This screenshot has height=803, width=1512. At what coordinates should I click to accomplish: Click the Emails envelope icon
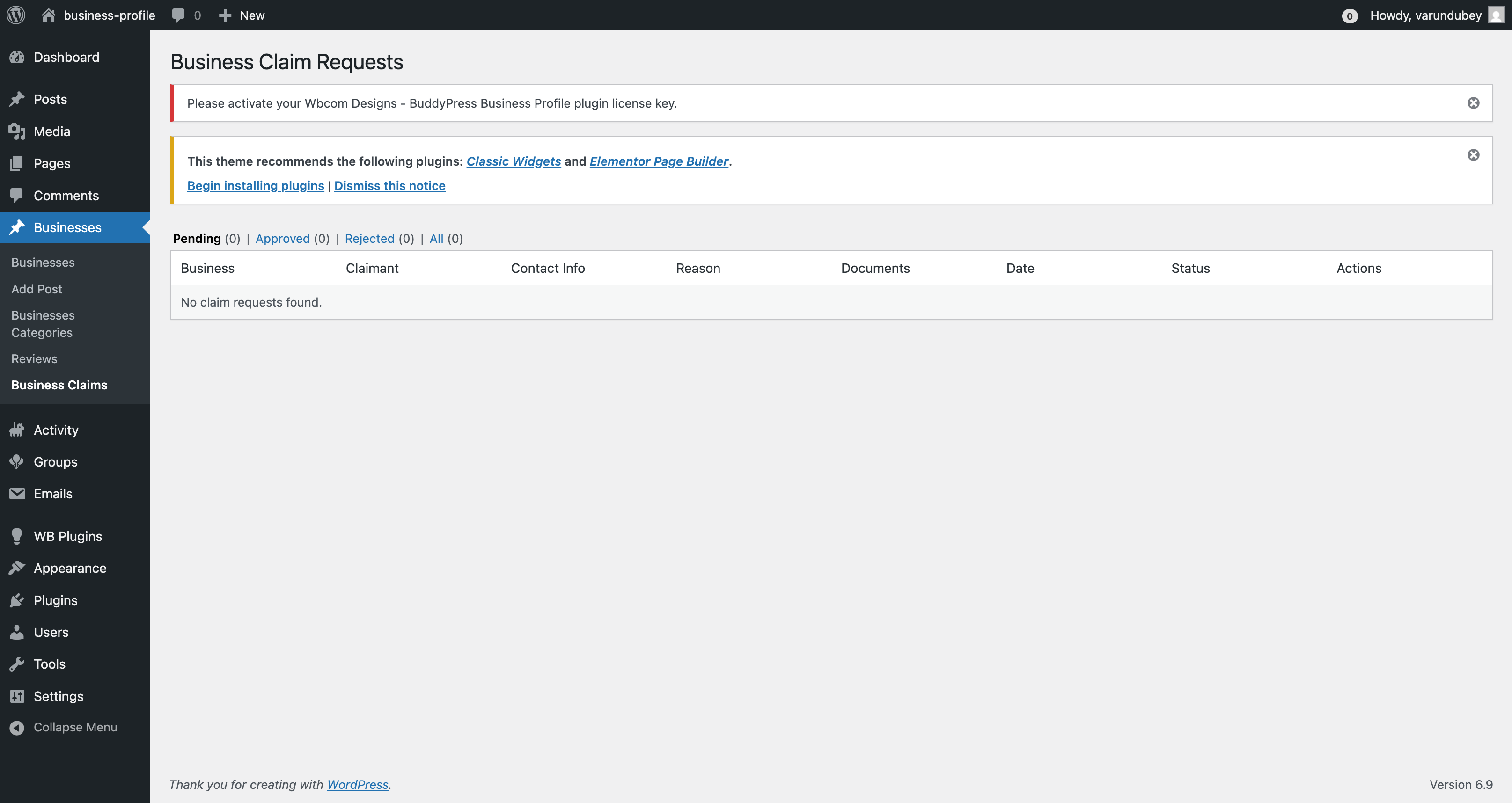[17, 494]
